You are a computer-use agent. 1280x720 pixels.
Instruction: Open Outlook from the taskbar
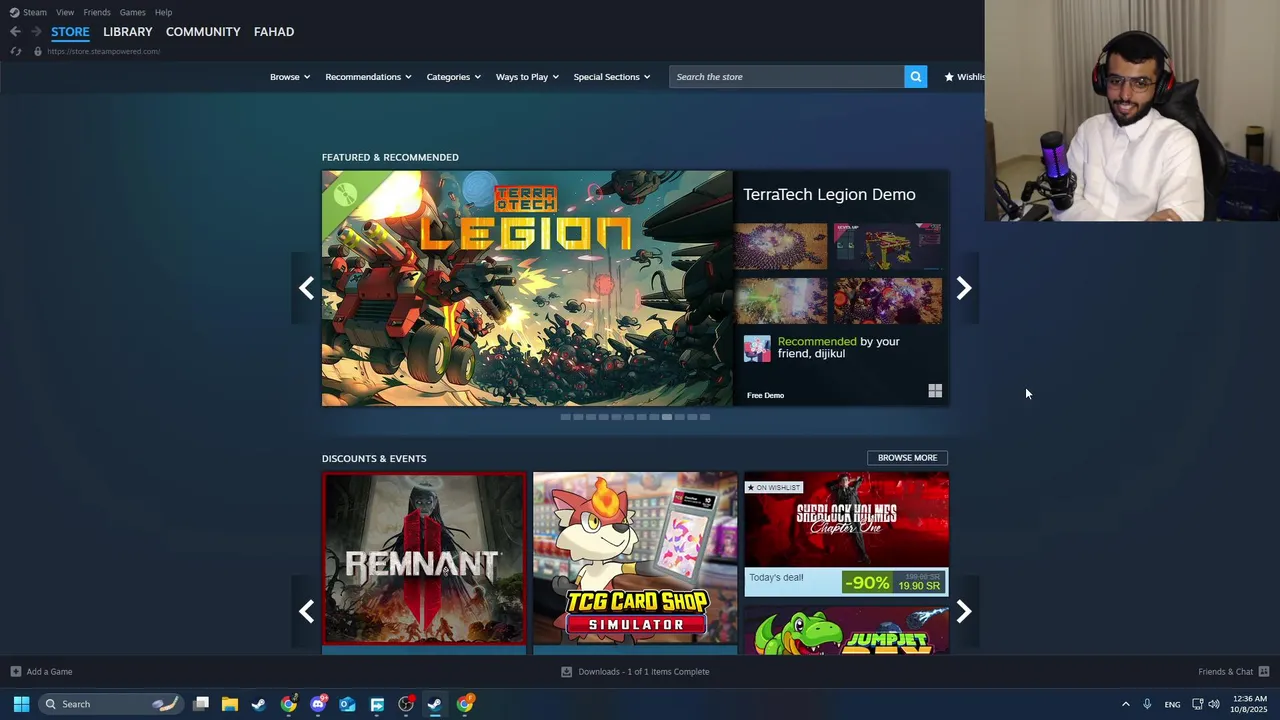pos(347,704)
